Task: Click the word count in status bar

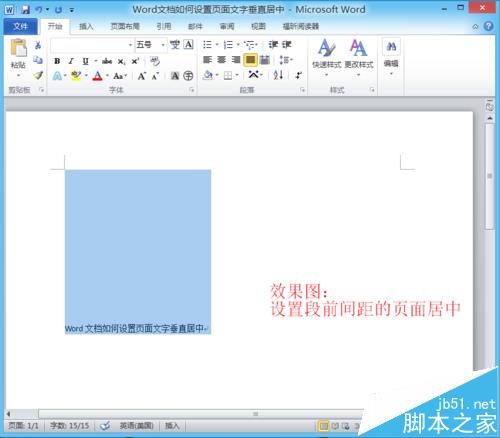Action: click(70, 426)
